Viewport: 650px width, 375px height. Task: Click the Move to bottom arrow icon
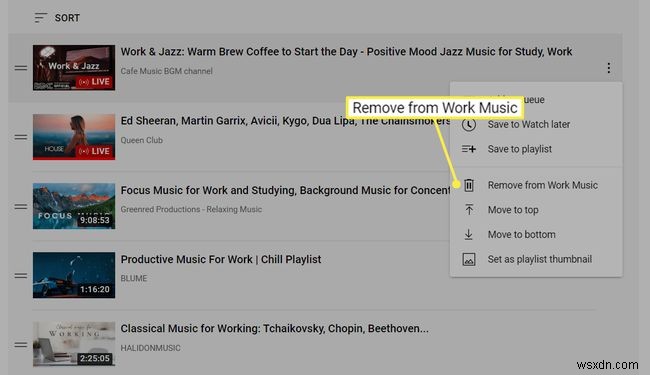pos(469,235)
